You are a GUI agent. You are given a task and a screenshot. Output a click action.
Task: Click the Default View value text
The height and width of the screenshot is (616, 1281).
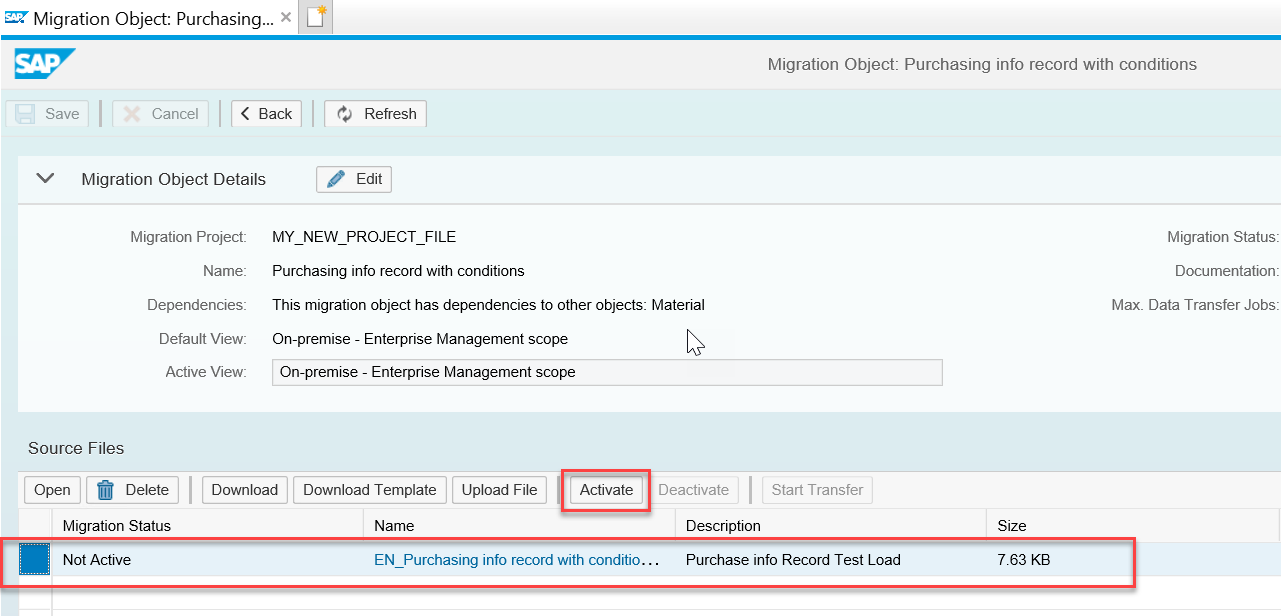[420, 339]
